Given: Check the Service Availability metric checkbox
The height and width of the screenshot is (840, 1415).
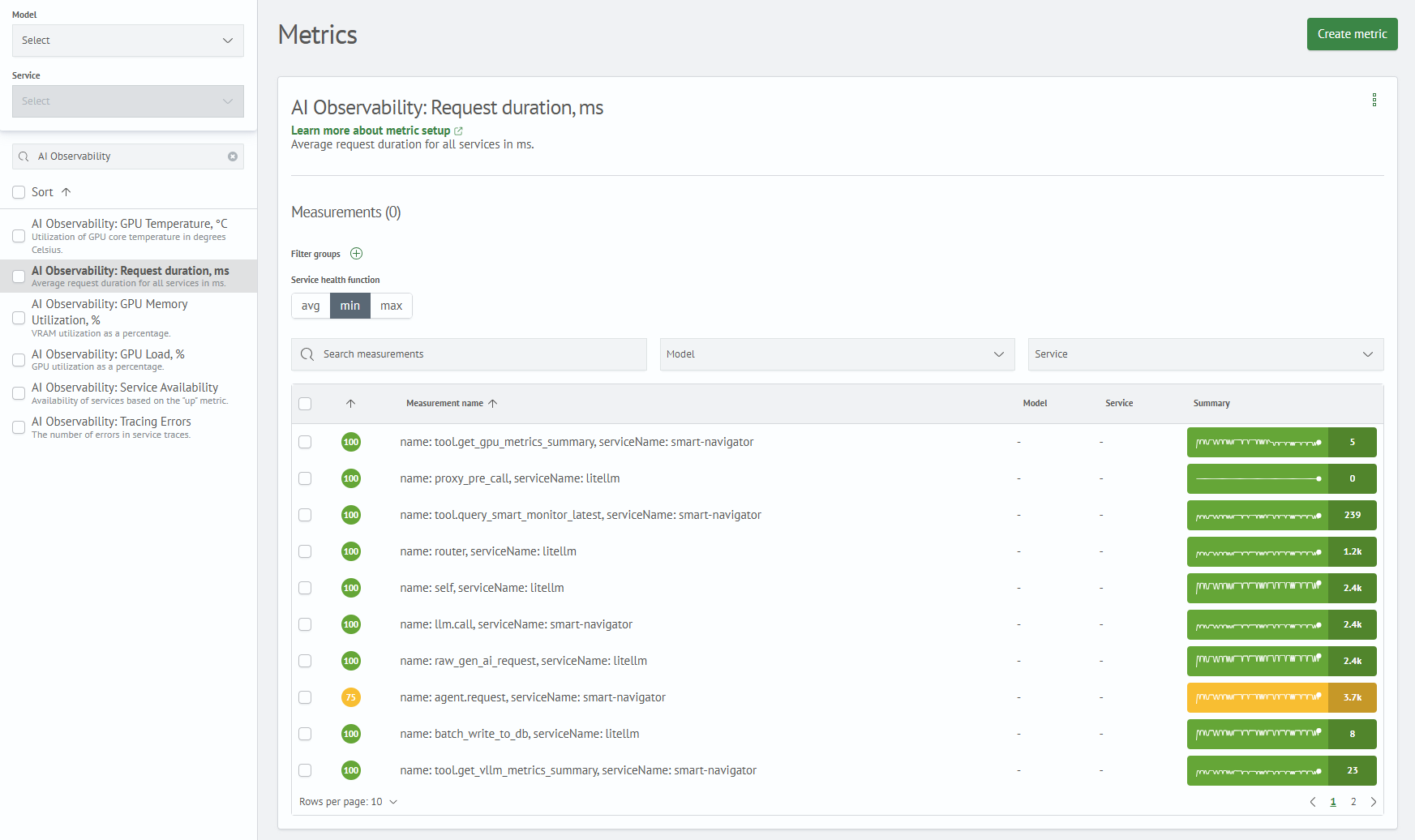Looking at the screenshot, I should 19,393.
